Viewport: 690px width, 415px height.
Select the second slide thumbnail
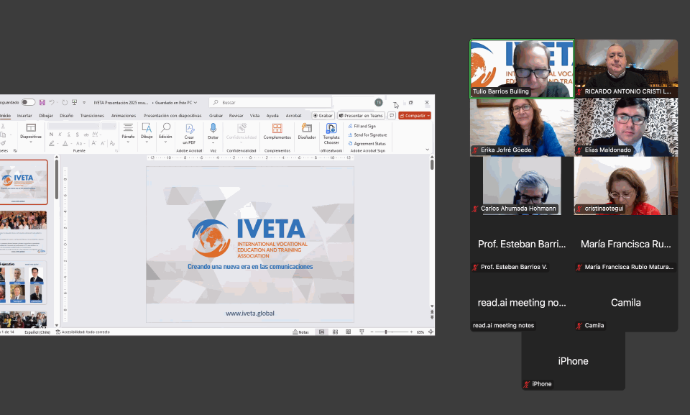point(23,232)
